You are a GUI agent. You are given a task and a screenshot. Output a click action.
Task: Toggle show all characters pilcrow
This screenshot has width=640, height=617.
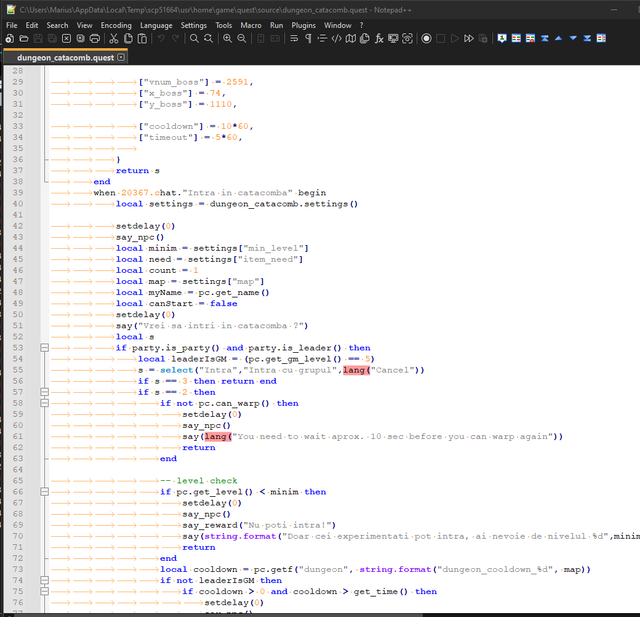point(308,38)
